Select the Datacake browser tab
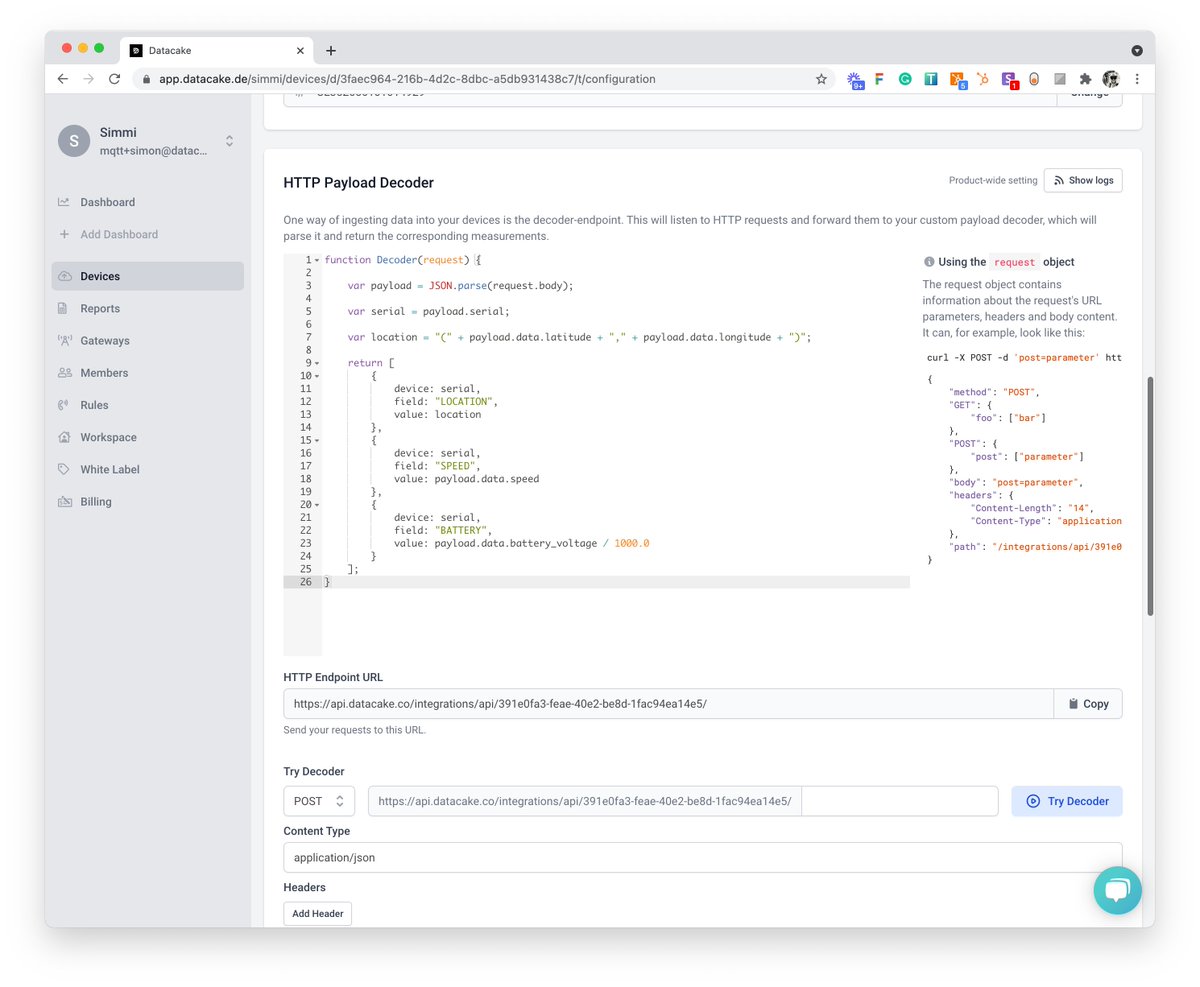 (x=216, y=50)
